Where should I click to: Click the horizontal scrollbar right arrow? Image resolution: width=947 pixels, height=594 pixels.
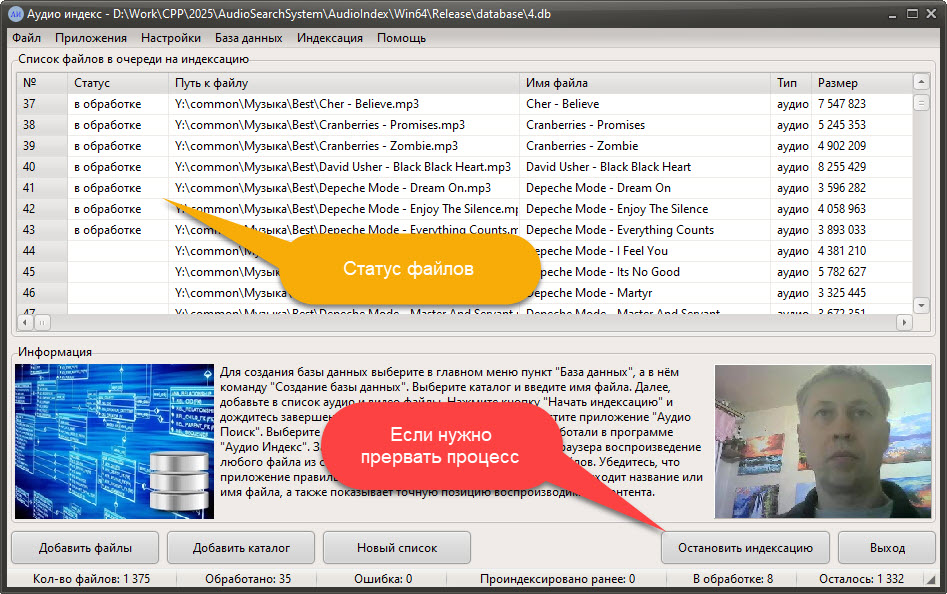pos(903,323)
